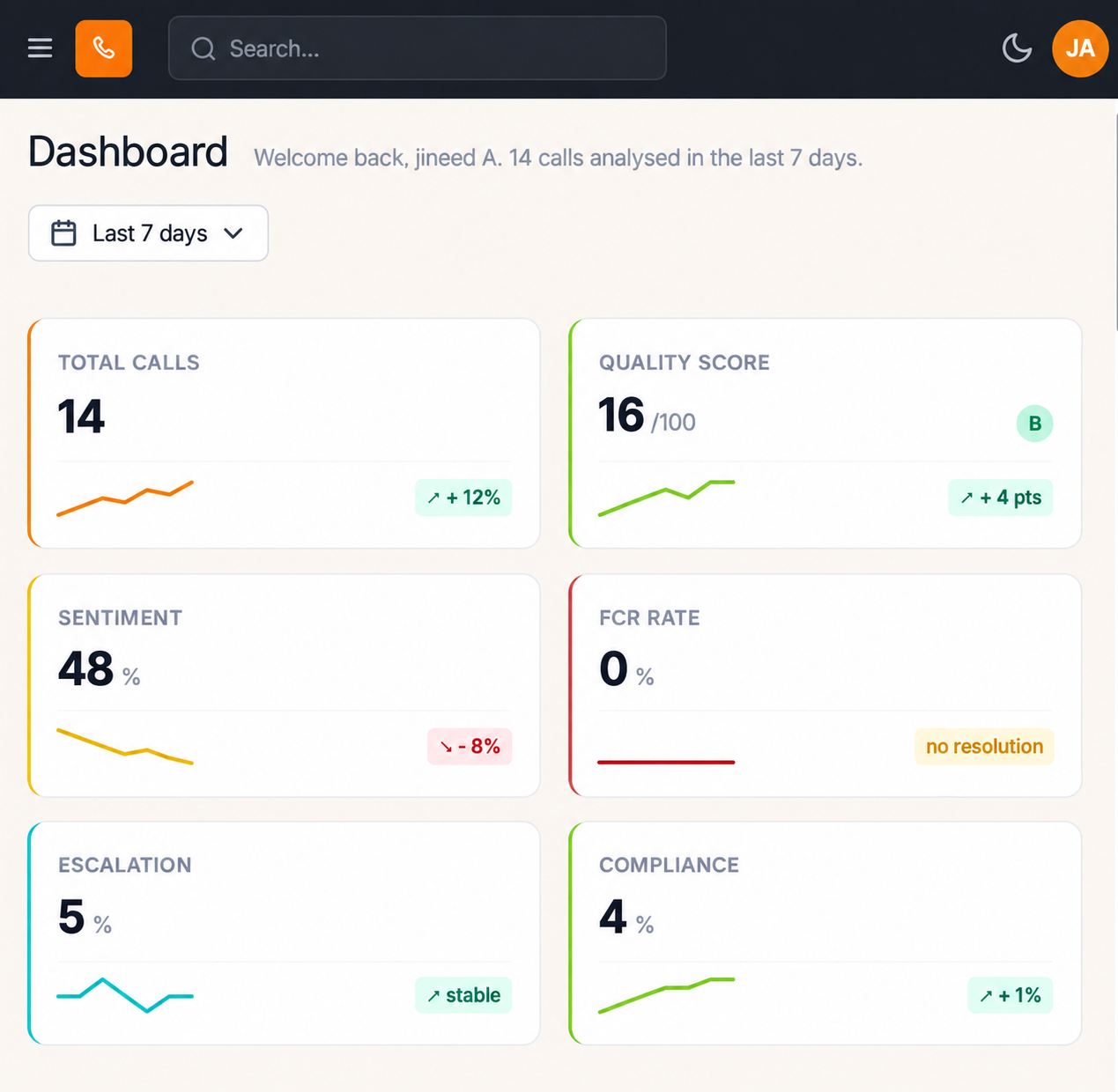Click the yellow Sentiment sparkline
Screen dimensions: 1118x1092
point(125,746)
